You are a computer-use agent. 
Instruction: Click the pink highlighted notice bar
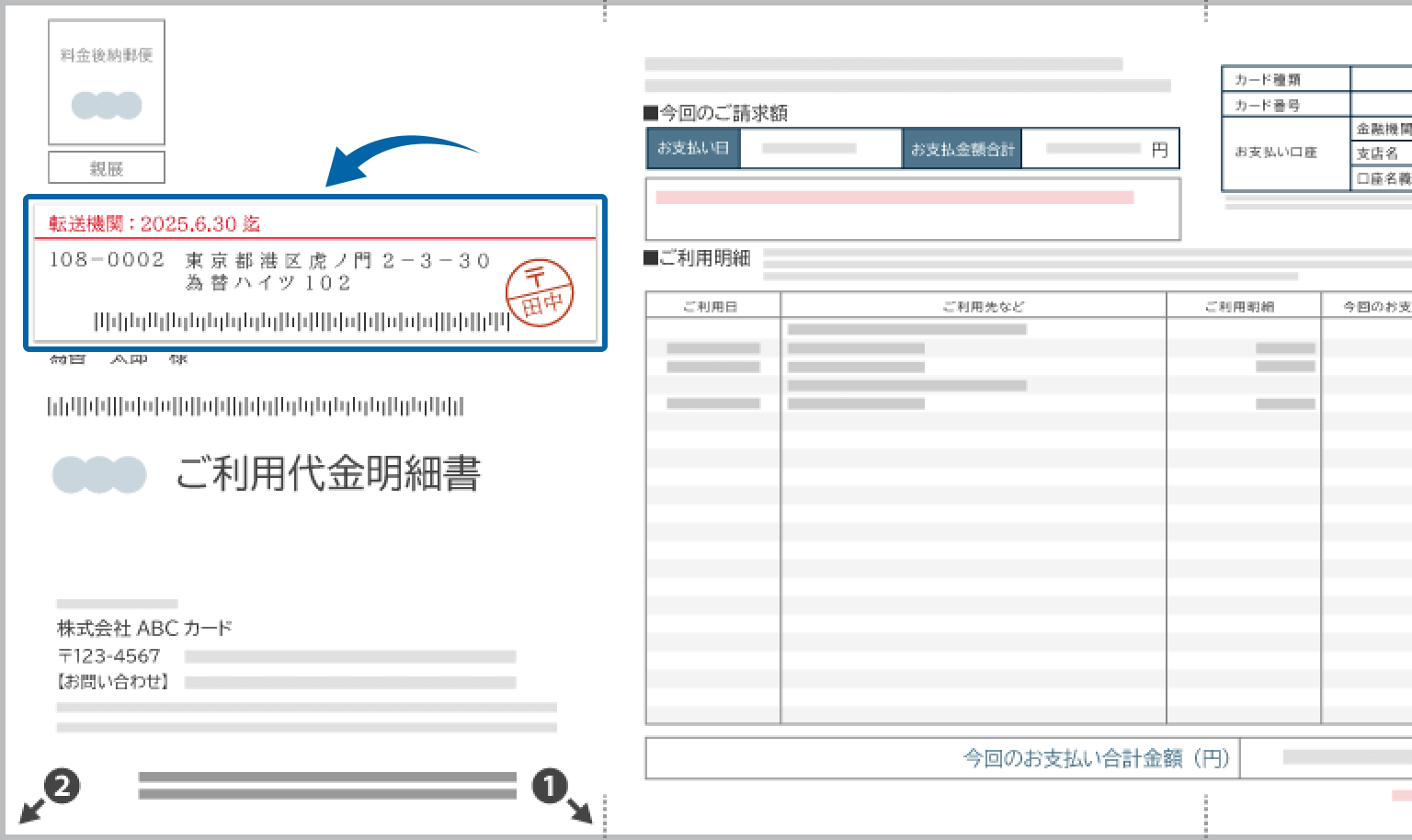(x=894, y=198)
